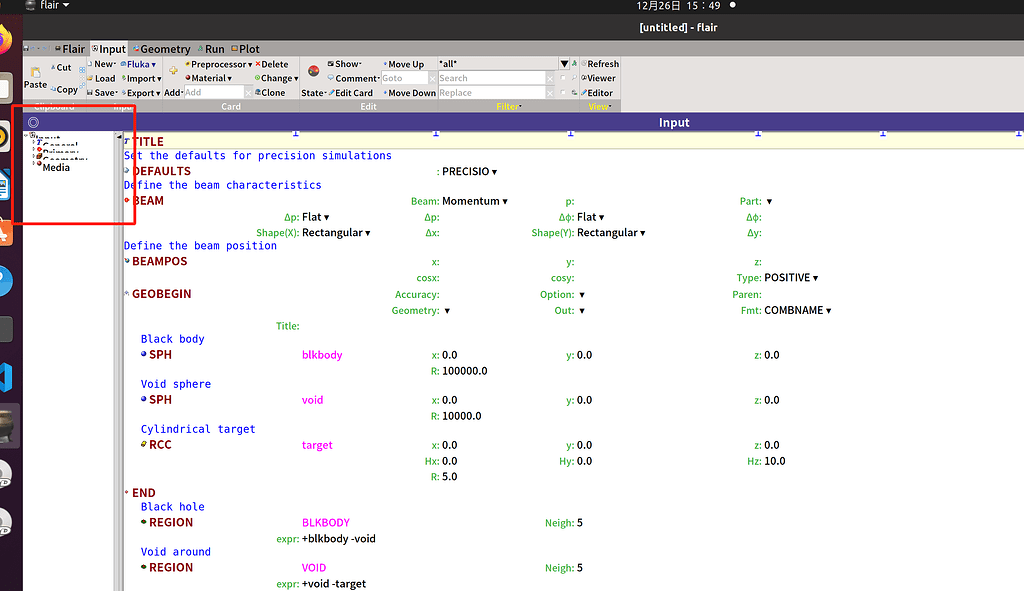Image resolution: width=1024 pixels, height=591 pixels.
Task: Open the Fluka dropdown menu
Action: point(138,64)
